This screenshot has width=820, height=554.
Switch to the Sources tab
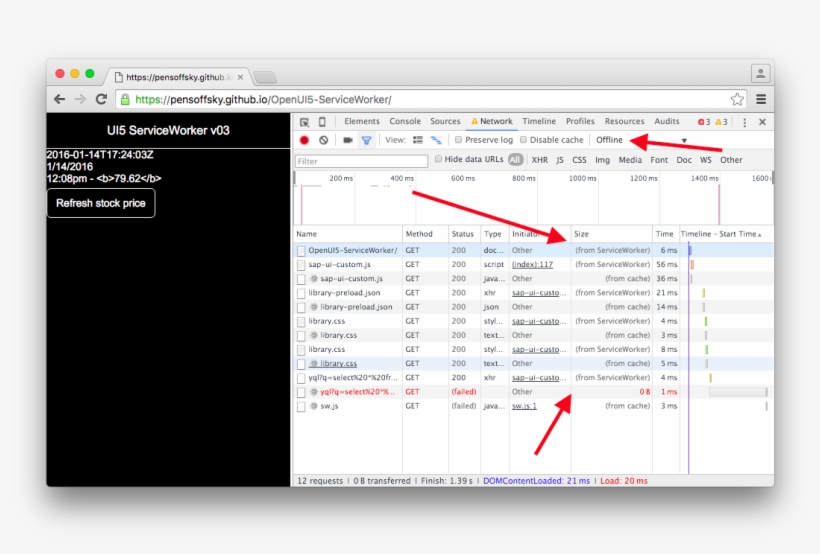point(445,121)
